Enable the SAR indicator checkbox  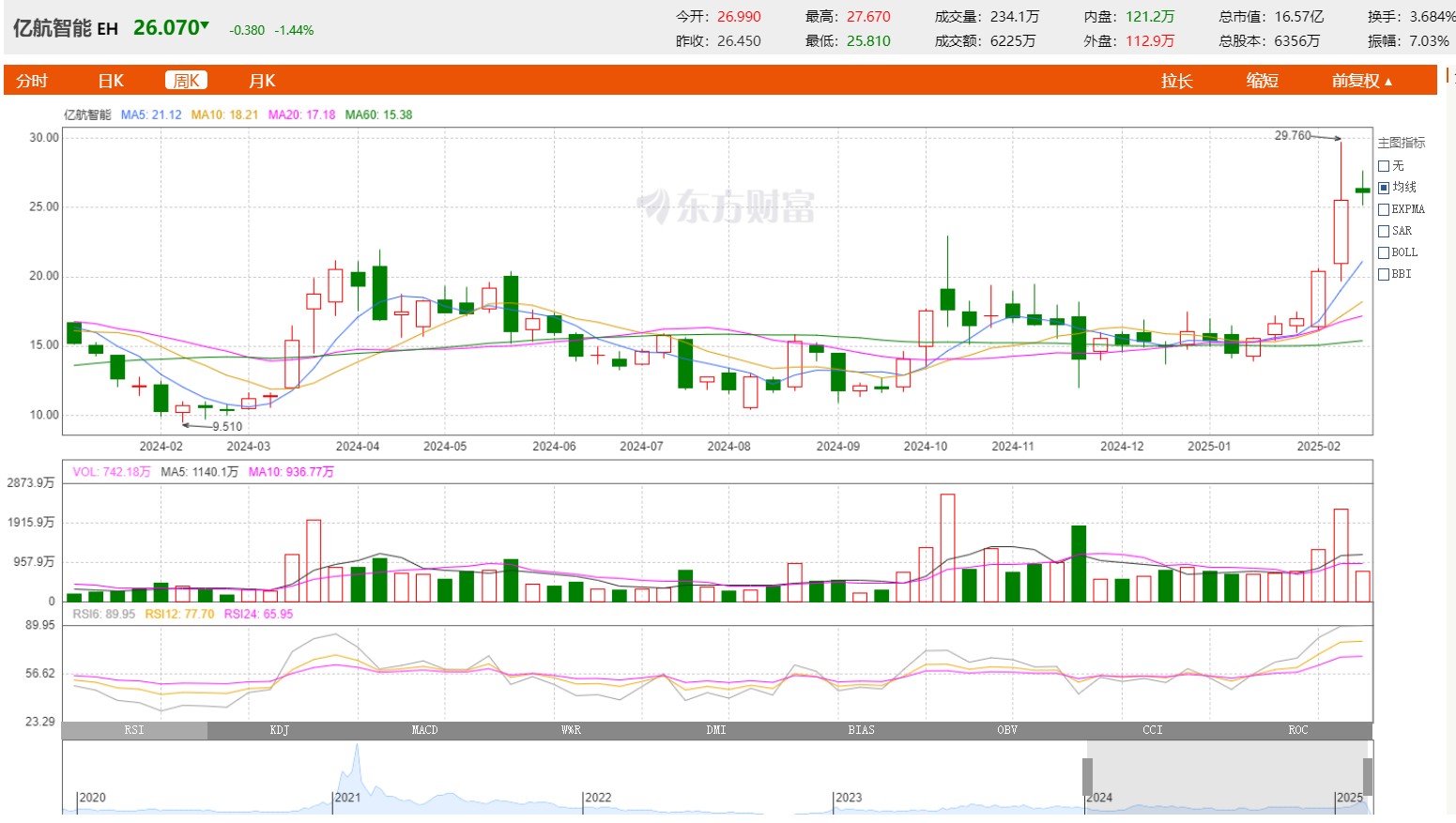coord(1384,231)
